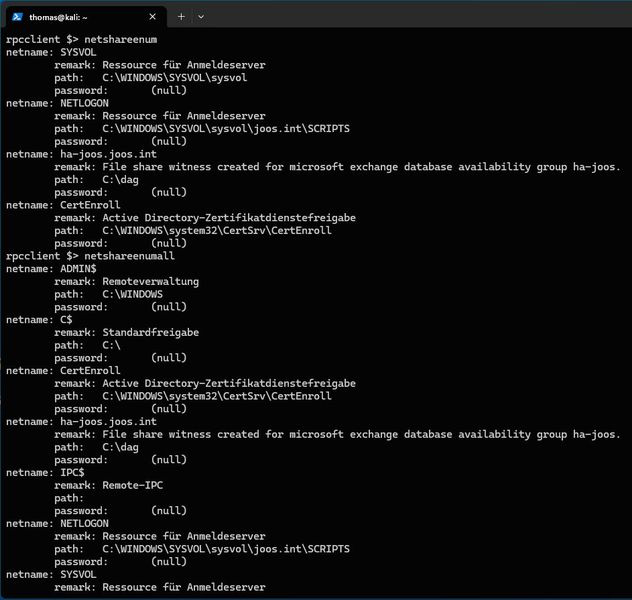Viewport: 632px width, 600px height.
Task: Click 'path: C:\' line under C$
Action: tap(87, 346)
